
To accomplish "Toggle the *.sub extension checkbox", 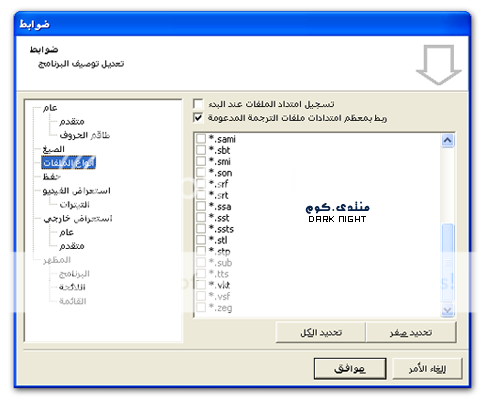I will click(x=201, y=263).
